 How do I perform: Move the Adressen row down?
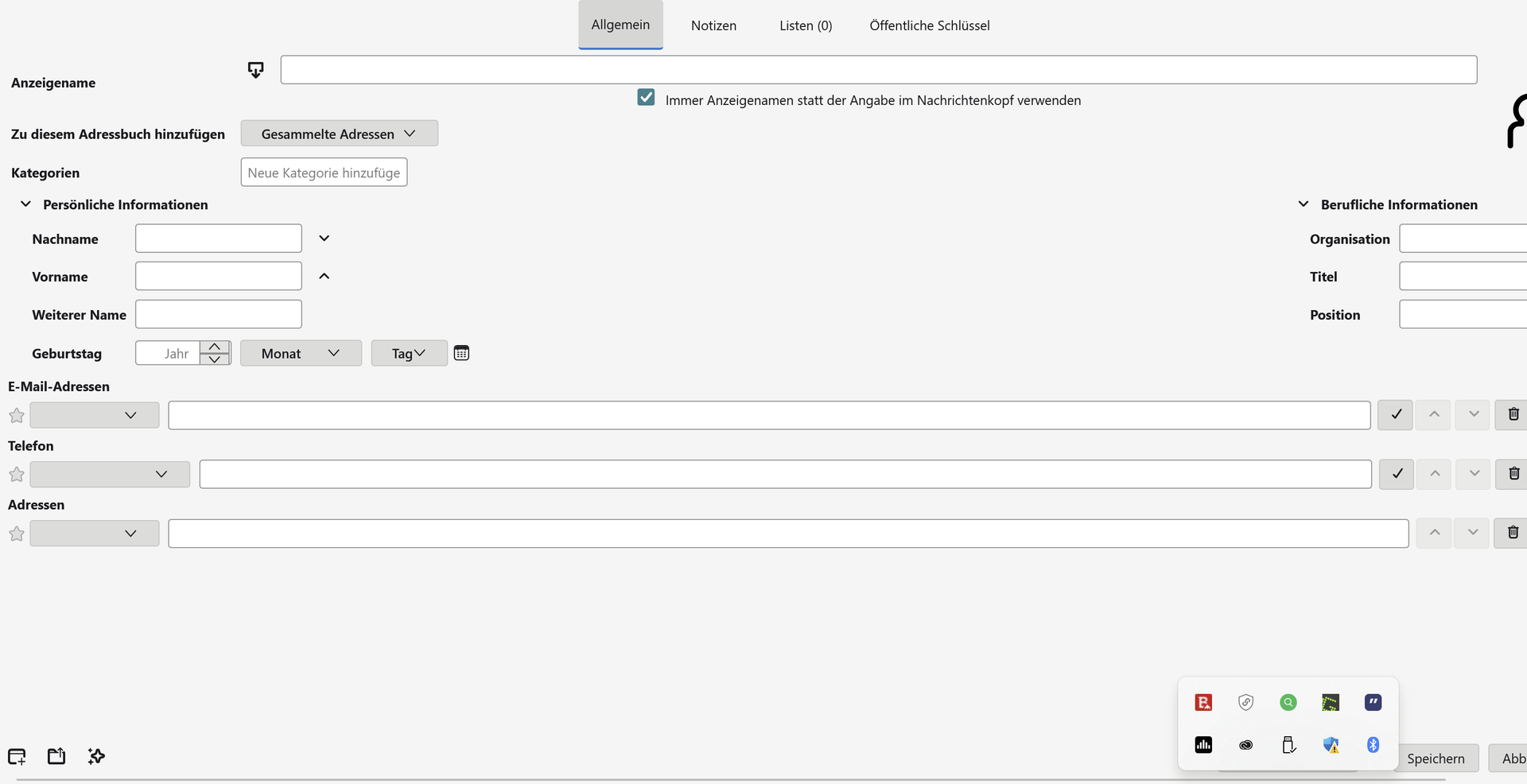click(1472, 533)
